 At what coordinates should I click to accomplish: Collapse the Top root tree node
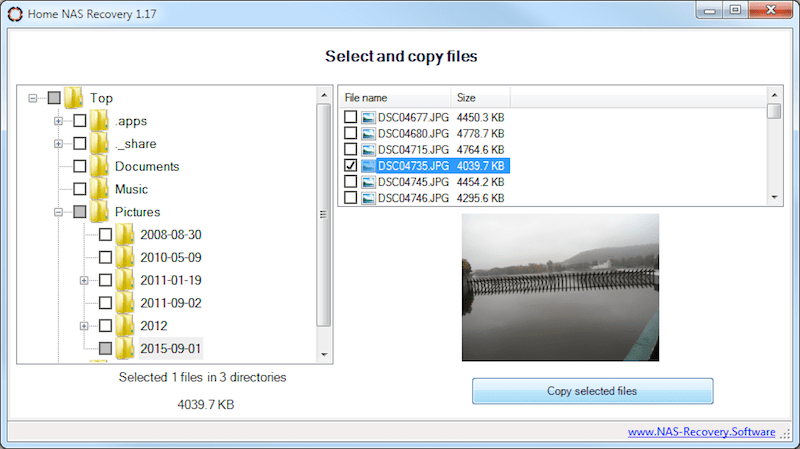pos(33,98)
